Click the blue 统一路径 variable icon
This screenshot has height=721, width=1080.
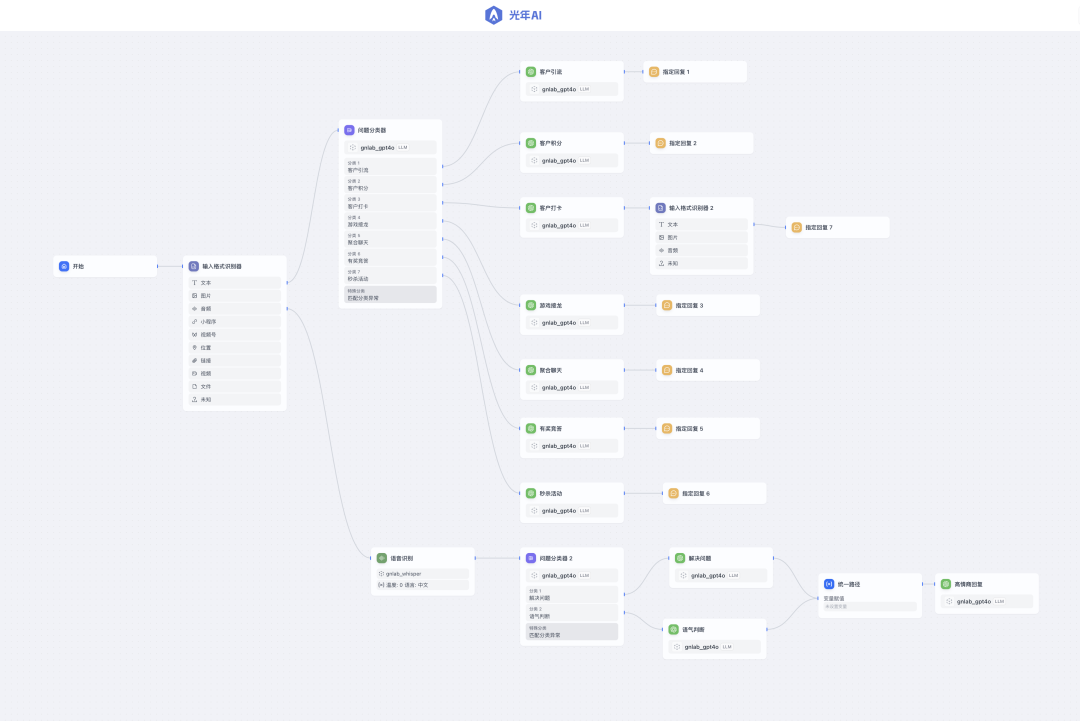[829, 584]
